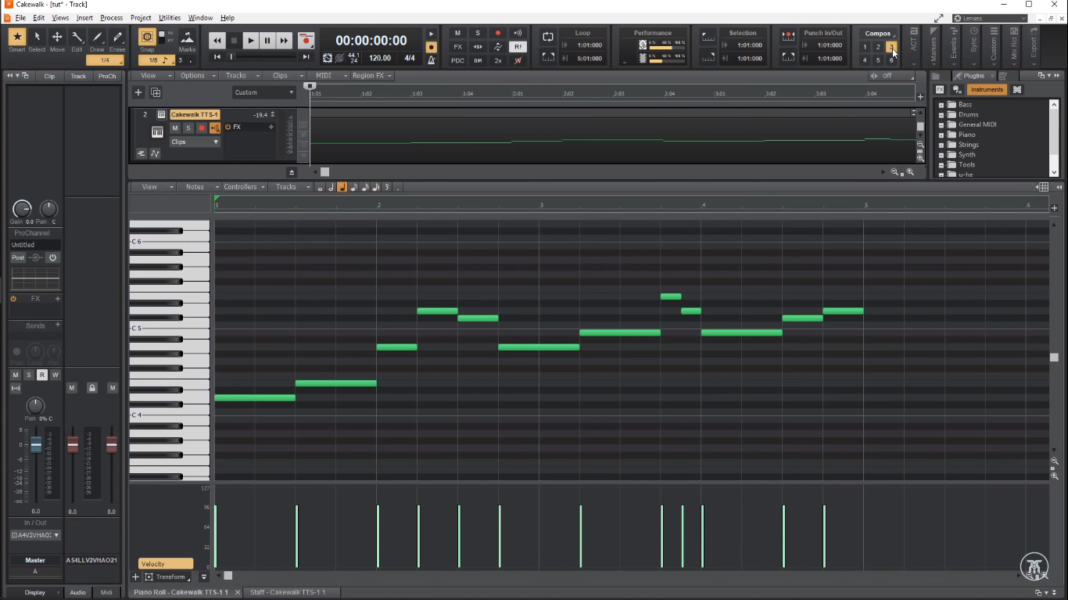The image size is (1068, 600).
Task: Activate the Move tool
Action: coord(57,40)
